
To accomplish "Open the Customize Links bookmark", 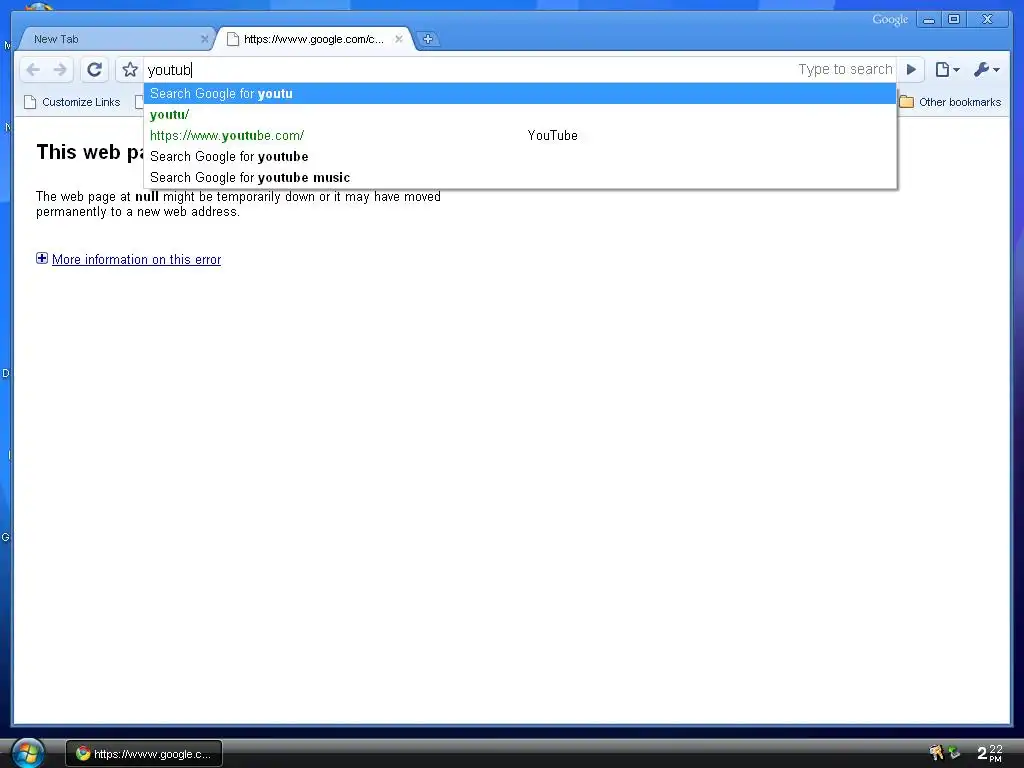I will (x=72, y=102).
